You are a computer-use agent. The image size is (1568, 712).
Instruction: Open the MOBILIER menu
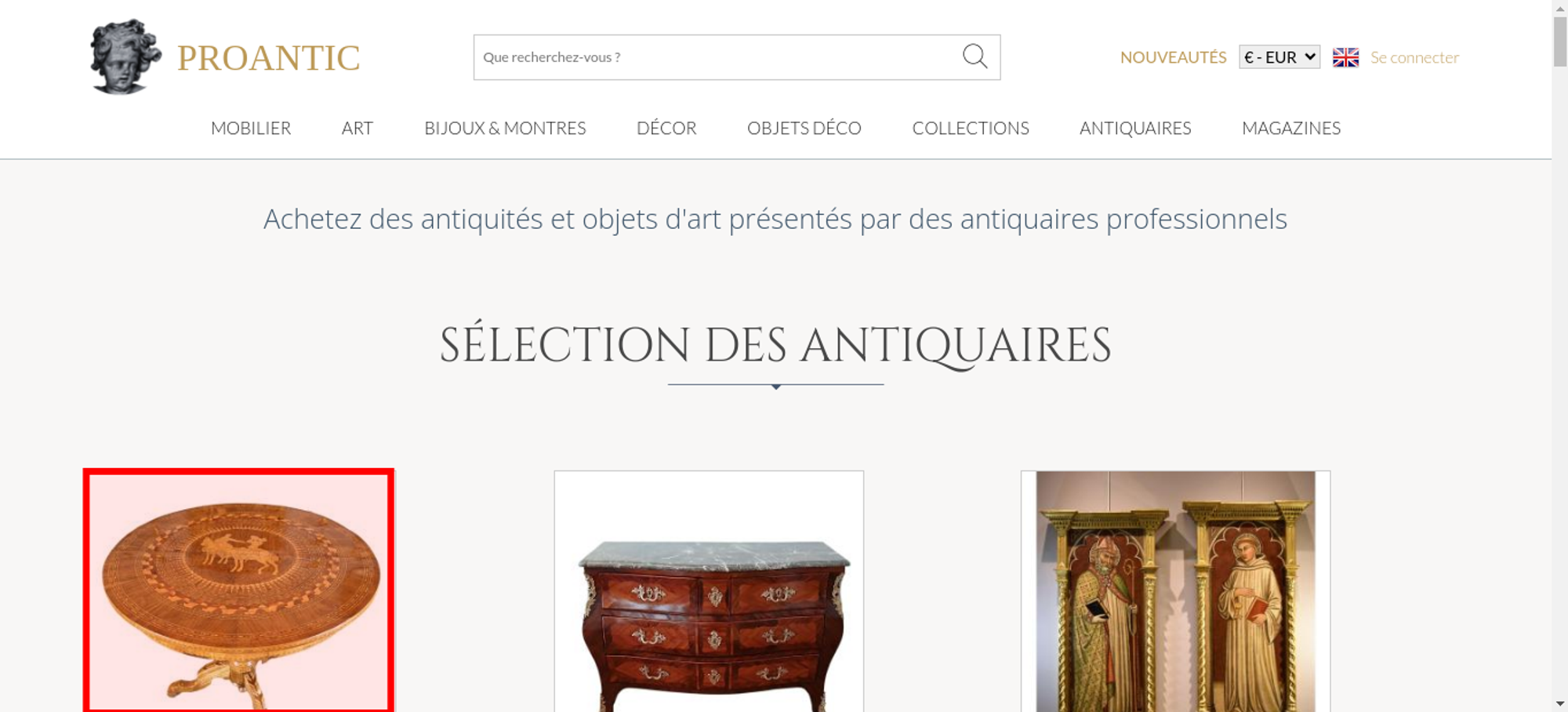[251, 128]
